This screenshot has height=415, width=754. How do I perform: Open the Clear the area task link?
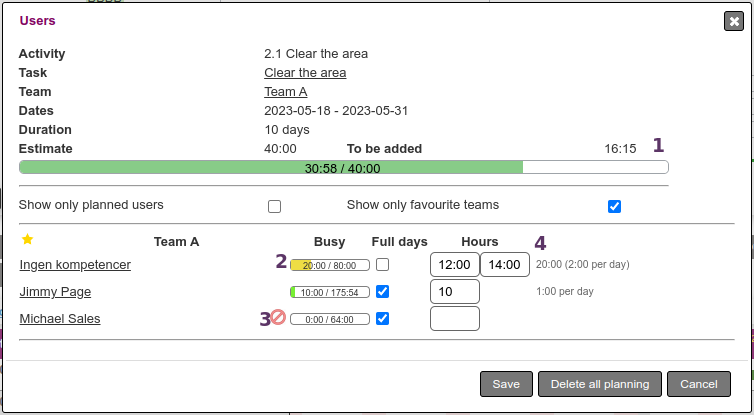point(305,73)
